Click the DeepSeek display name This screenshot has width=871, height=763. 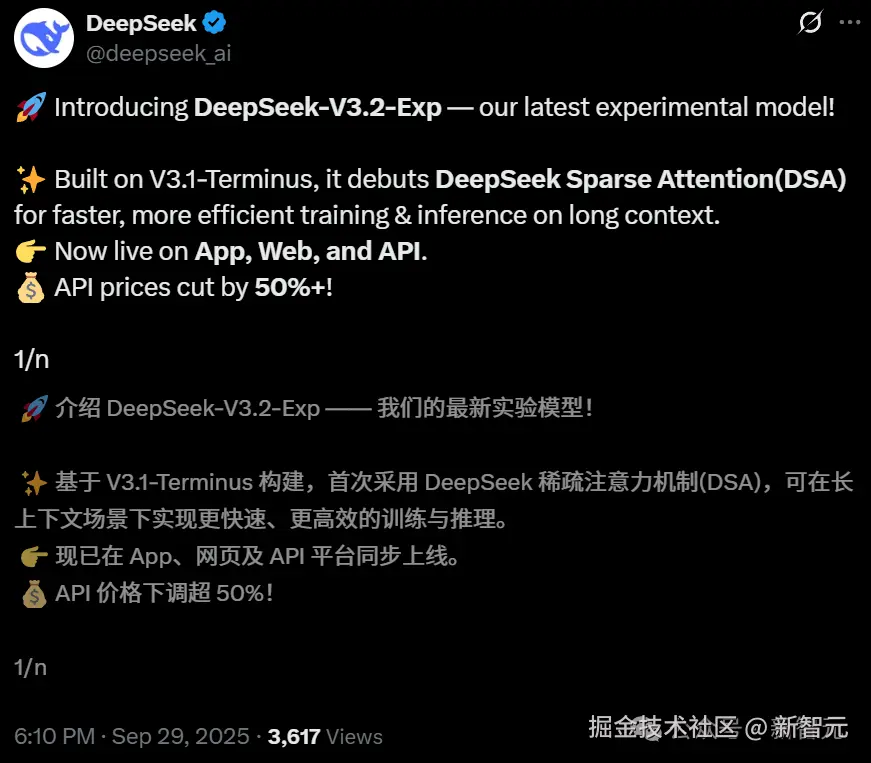(141, 23)
